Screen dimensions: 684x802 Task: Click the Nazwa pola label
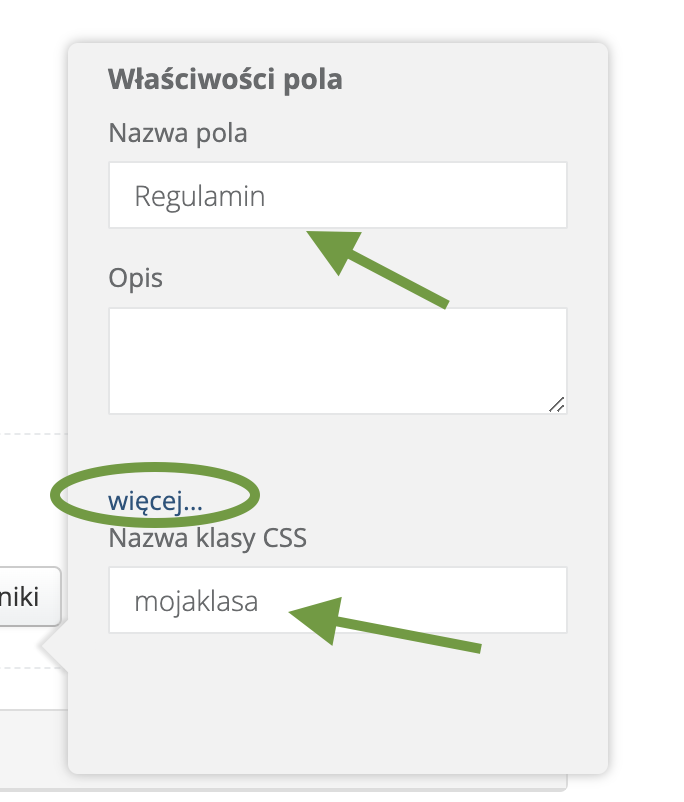[x=177, y=132]
